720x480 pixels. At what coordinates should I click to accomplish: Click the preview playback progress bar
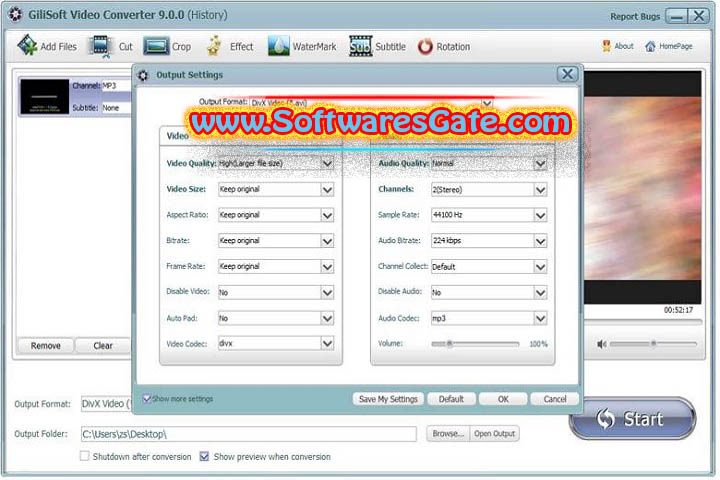click(x=643, y=322)
